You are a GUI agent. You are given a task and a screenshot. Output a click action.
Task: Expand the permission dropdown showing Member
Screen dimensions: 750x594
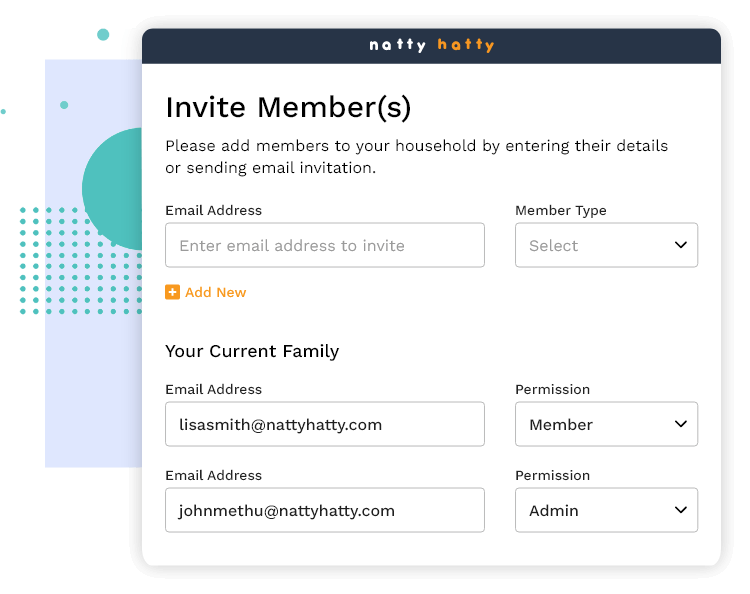606,424
